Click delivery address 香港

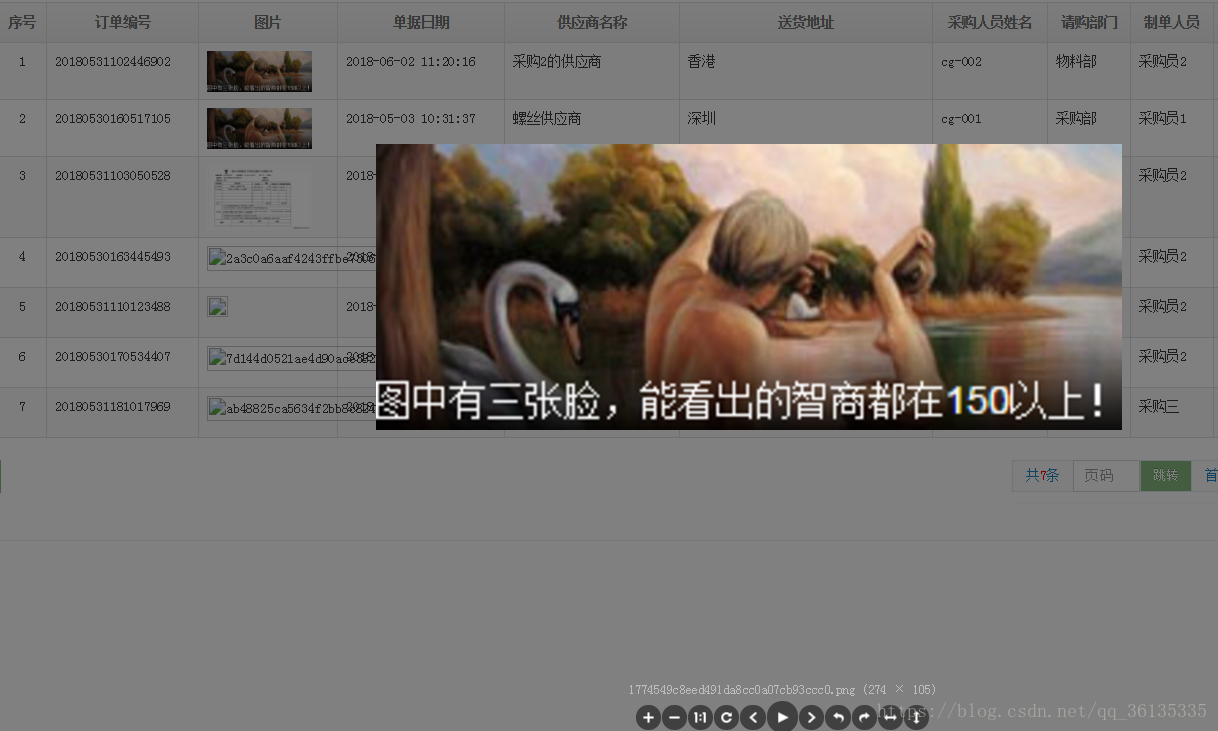coord(702,62)
